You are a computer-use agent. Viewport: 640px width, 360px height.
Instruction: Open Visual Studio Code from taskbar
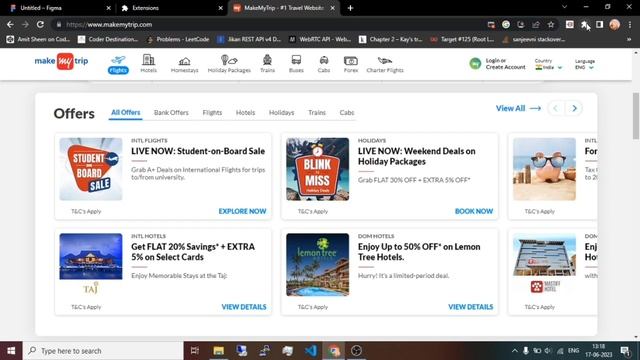311,351
